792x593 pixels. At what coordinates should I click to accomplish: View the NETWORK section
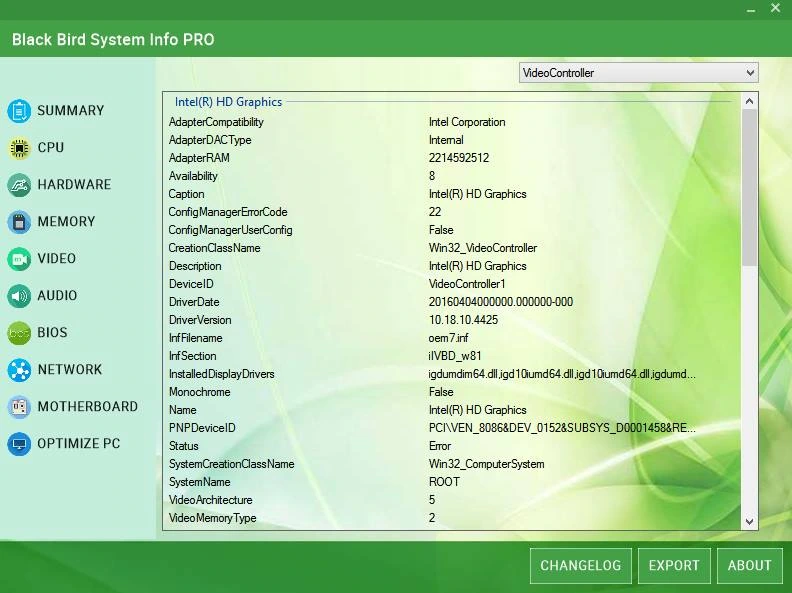point(70,369)
